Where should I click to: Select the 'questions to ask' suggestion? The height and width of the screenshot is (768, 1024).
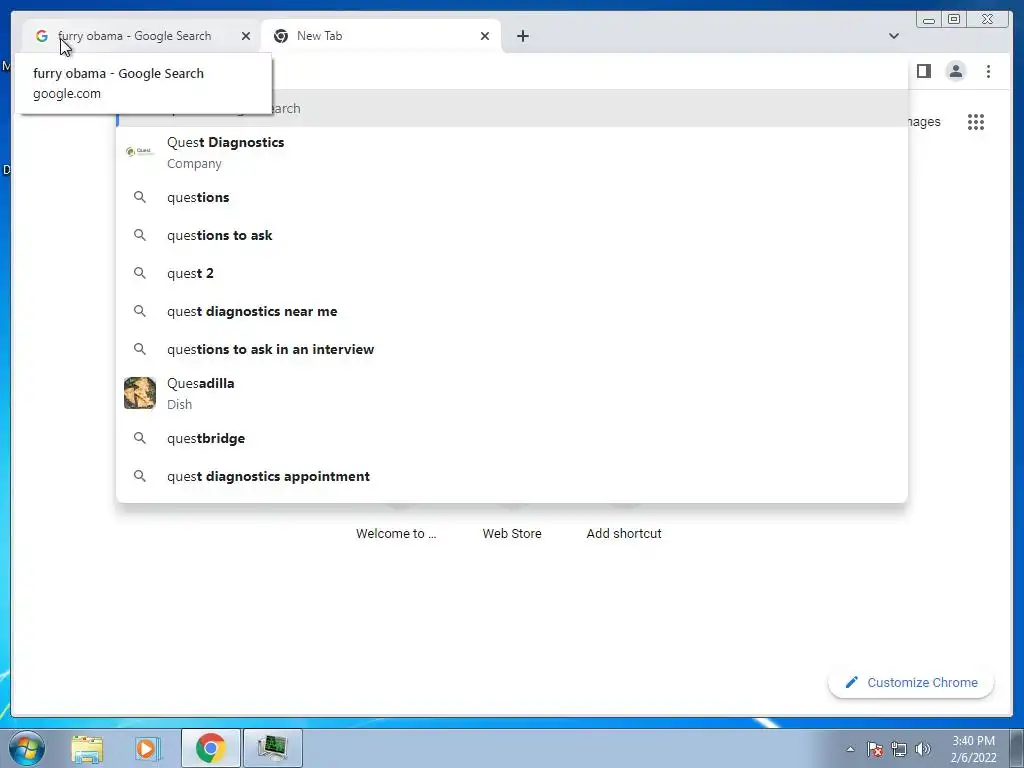pos(512,235)
